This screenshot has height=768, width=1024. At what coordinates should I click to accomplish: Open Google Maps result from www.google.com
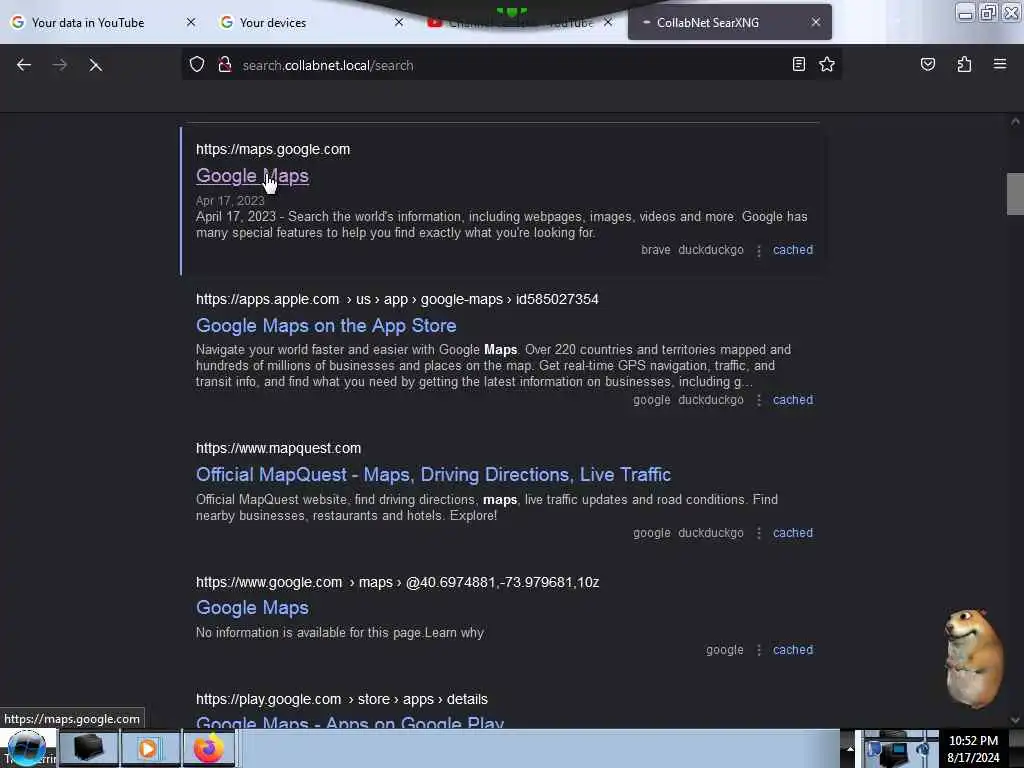(x=252, y=607)
